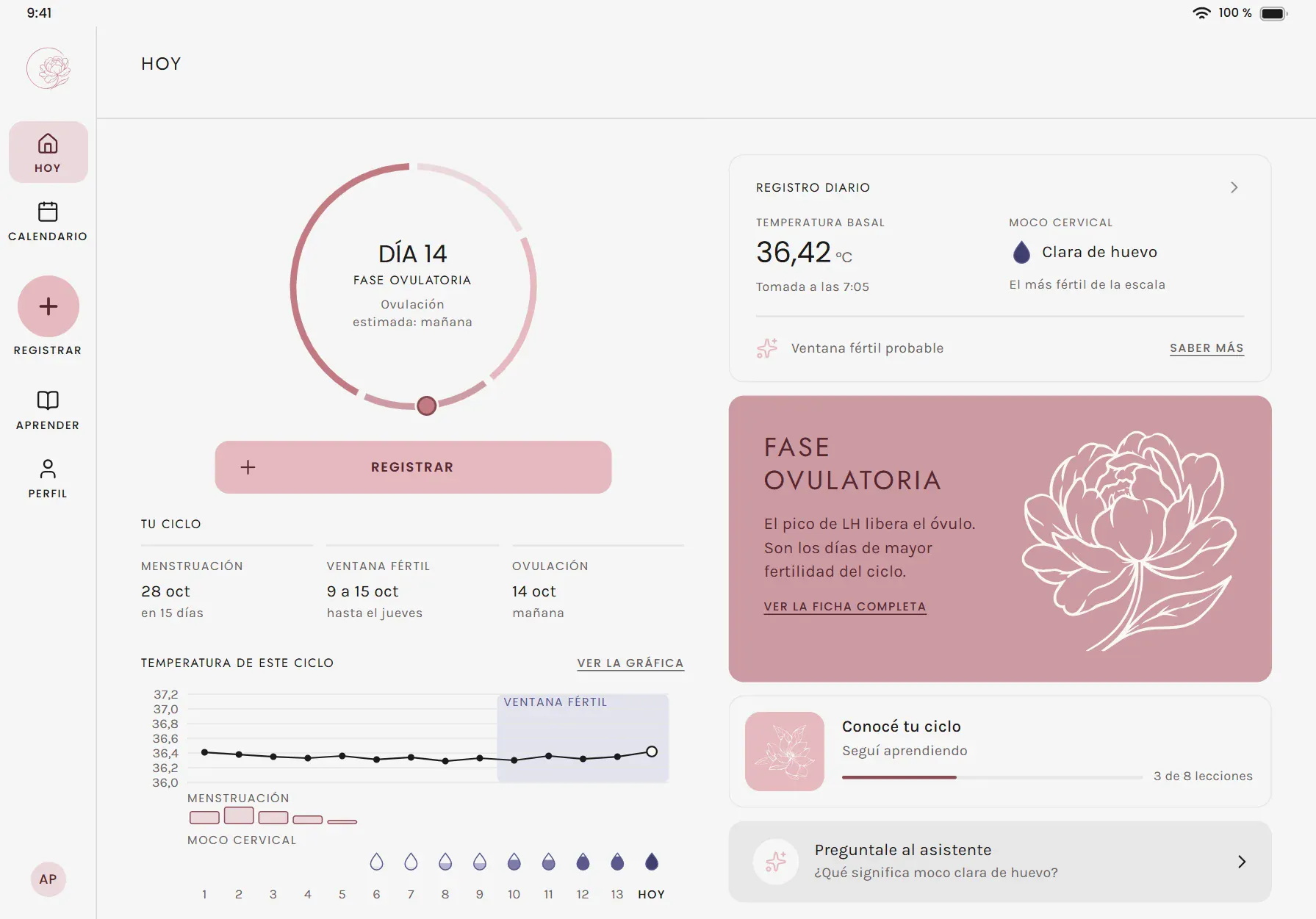Tap the round plus Registrar sidebar button

click(x=48, y=306)
